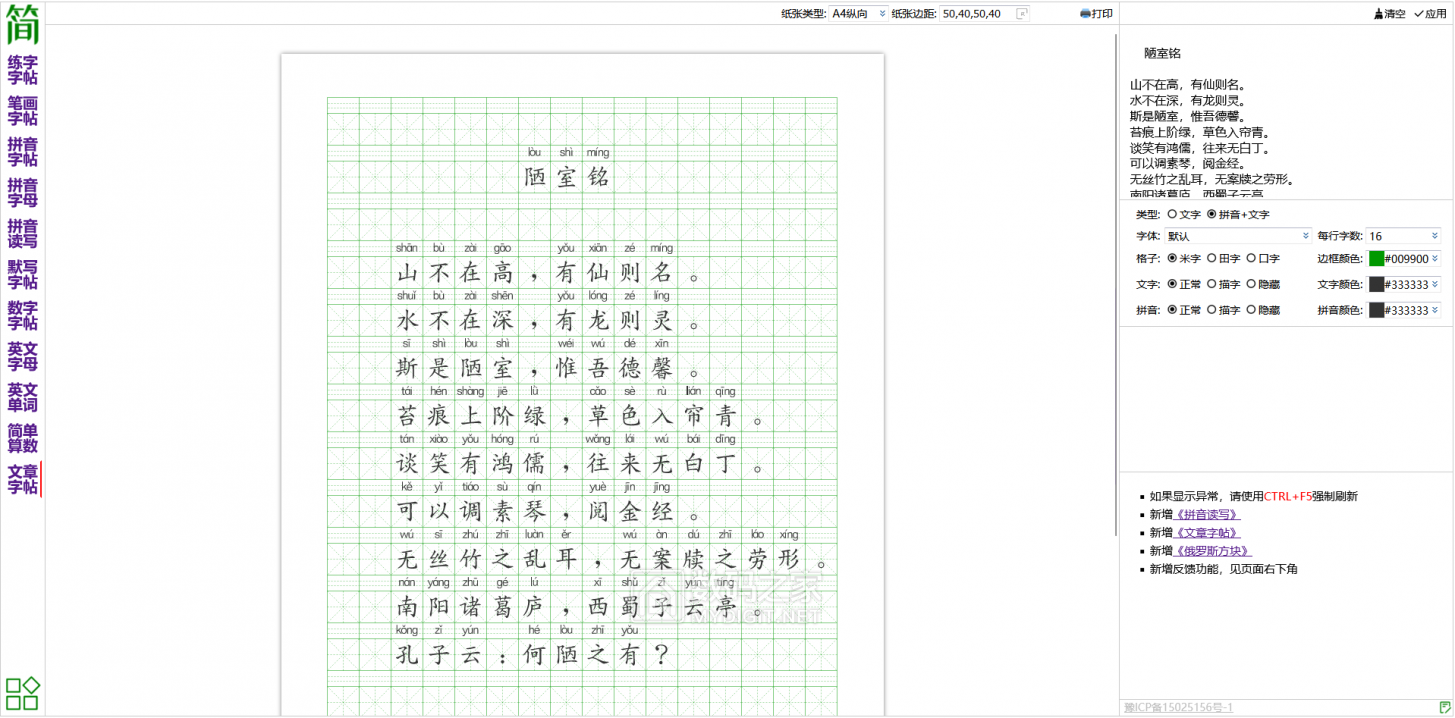Viewport: 1455px width, 718px height.
Task: Apply settings with the 应用 checkmark
Action: click(1419, 14)
